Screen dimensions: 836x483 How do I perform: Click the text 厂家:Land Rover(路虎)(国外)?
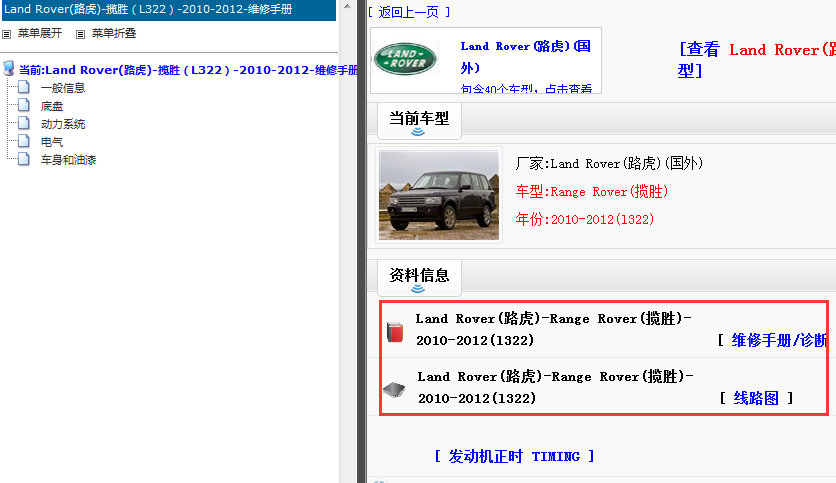(609, 163)
